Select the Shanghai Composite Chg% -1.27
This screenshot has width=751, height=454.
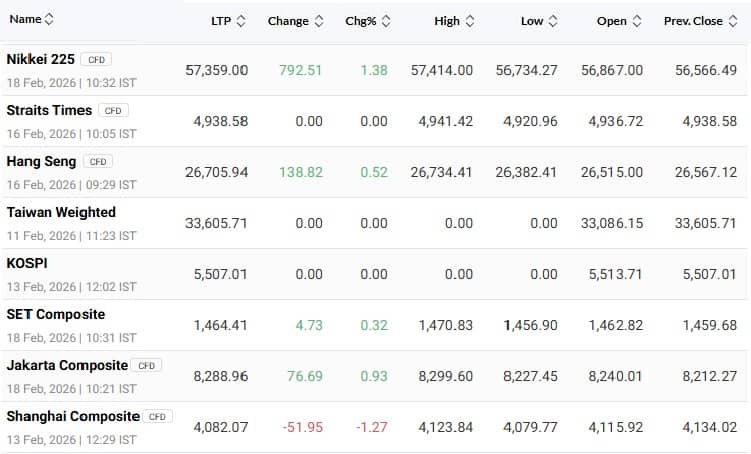click(x=372, y=427)
